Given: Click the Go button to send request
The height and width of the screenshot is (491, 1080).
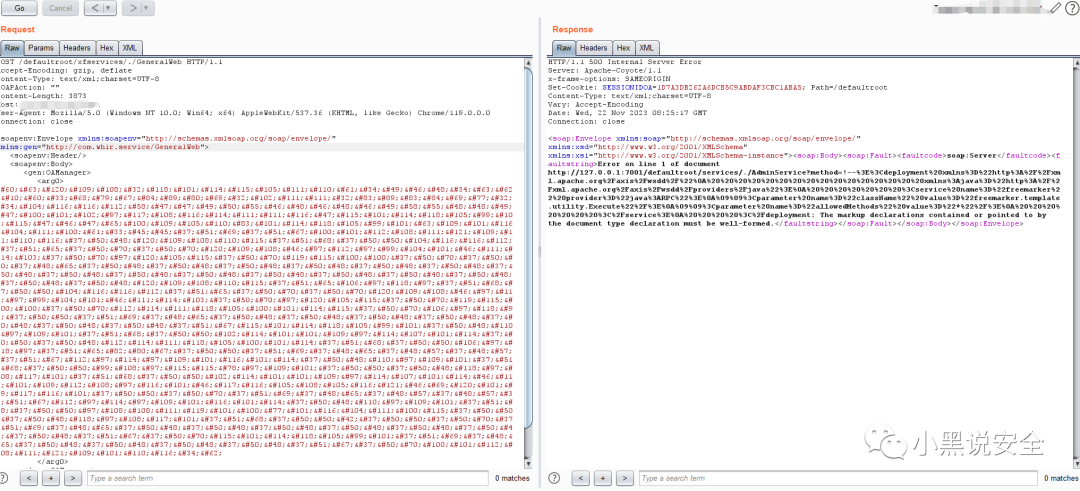Looking at the screenshot, I should pos(19,8).
